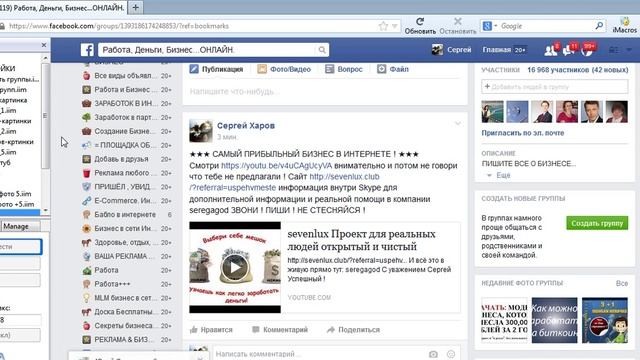Click the Напишите что-нибудь post field
Image resolution: width=640 pixels, height=360 pixels.
(325, 92)
